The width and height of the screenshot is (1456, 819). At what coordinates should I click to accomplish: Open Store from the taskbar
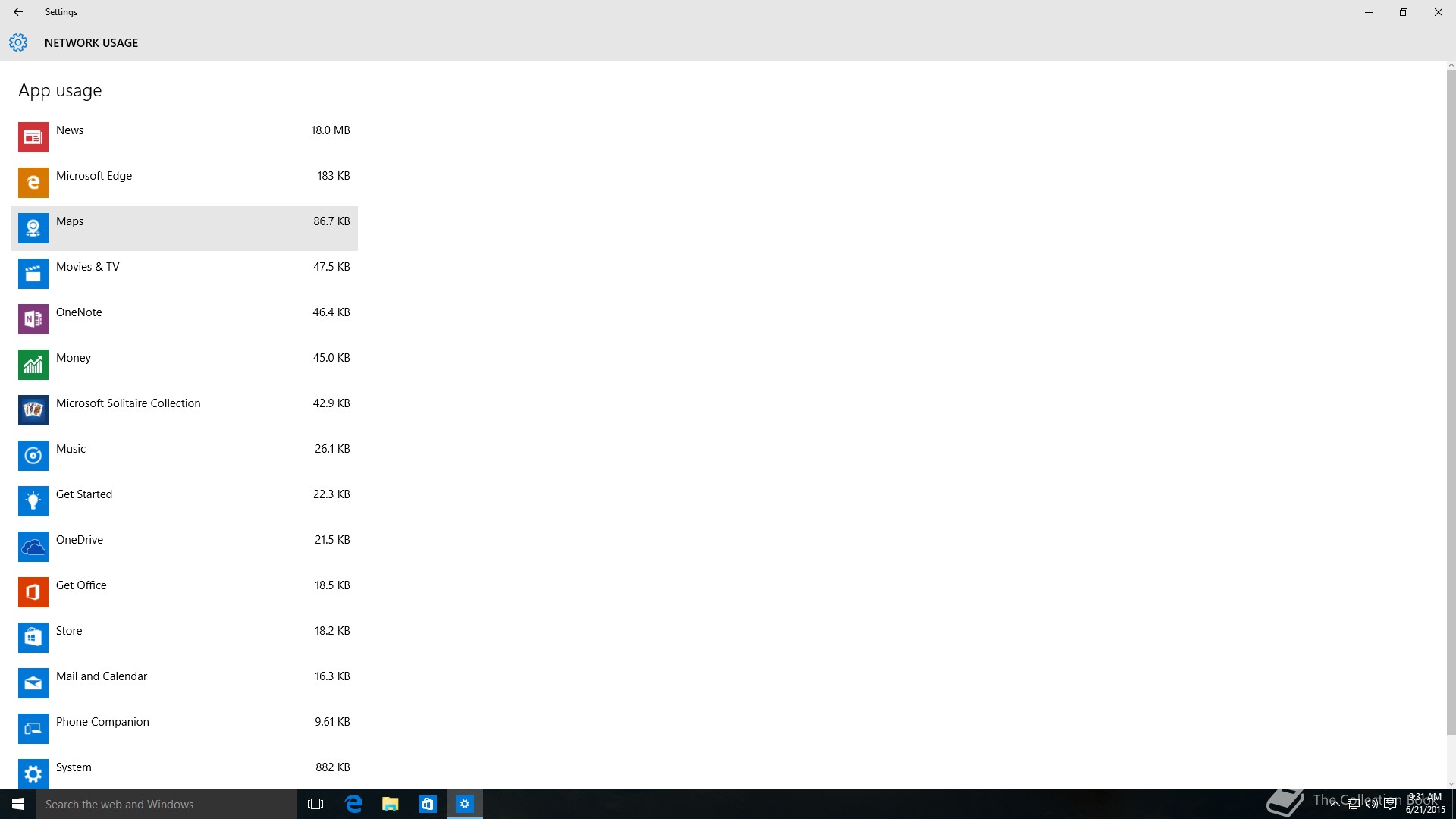click(428, 804)
